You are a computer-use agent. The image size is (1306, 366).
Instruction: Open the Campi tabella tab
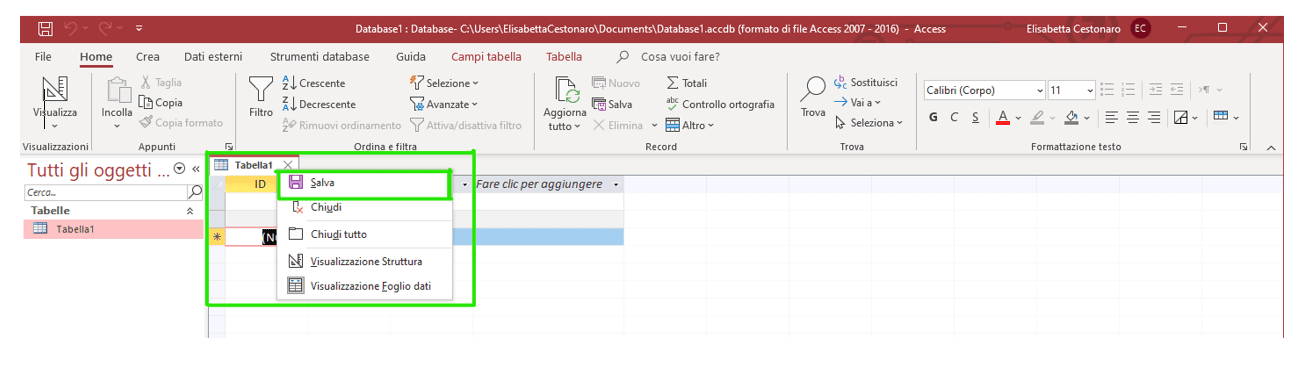coord(486,57)
